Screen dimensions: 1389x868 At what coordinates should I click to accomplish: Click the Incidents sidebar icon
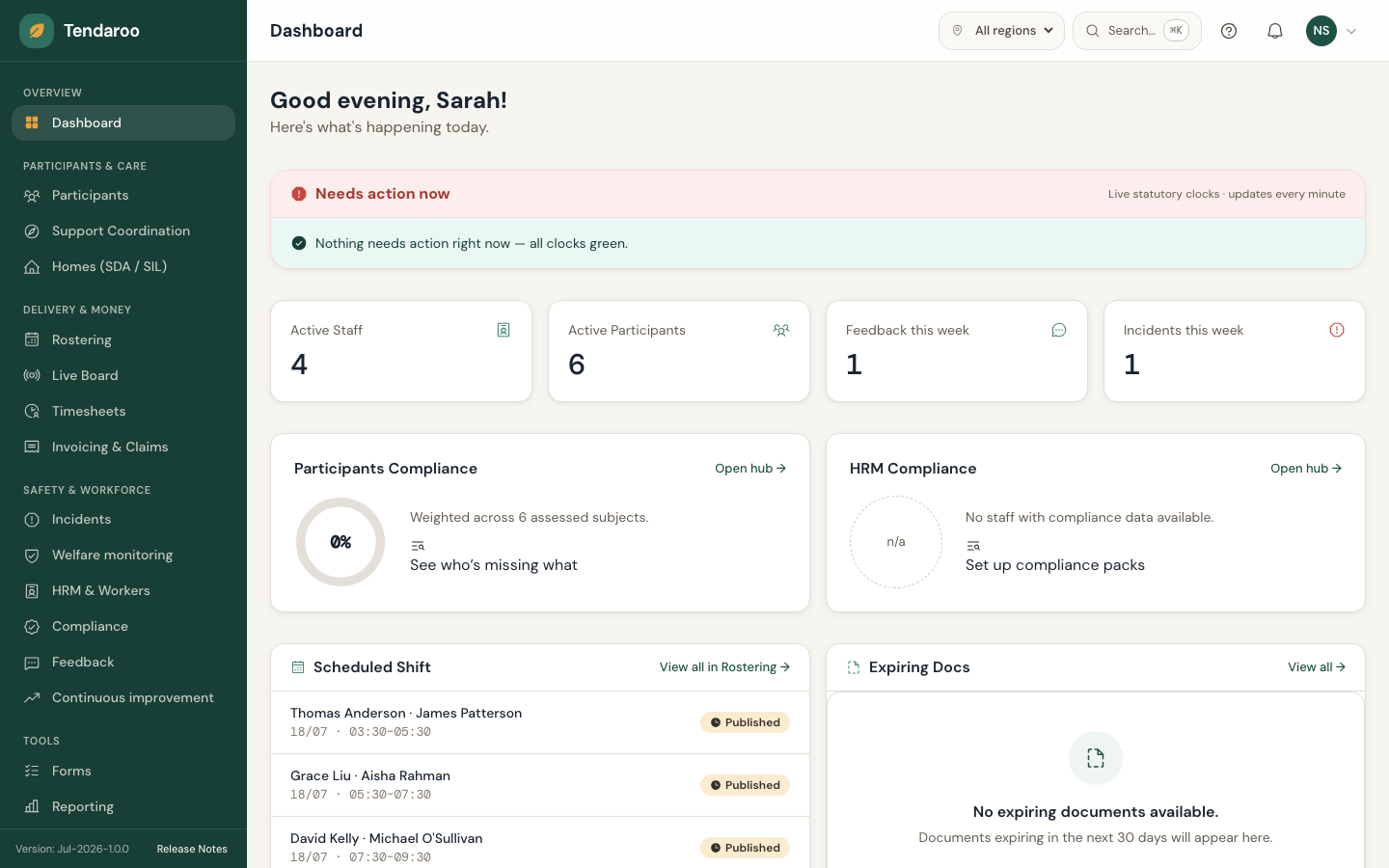[32, 519]
